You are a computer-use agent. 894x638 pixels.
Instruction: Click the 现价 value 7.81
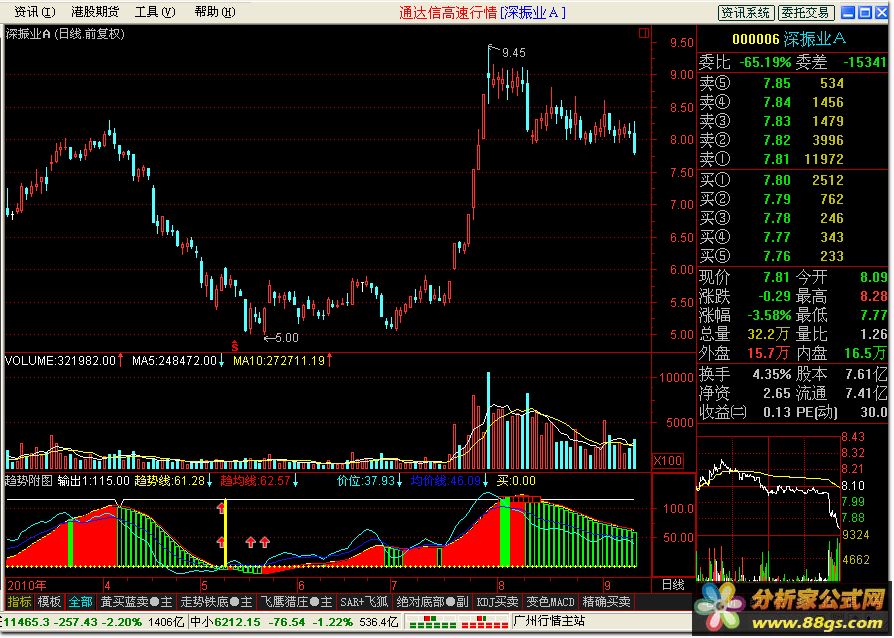776,278
